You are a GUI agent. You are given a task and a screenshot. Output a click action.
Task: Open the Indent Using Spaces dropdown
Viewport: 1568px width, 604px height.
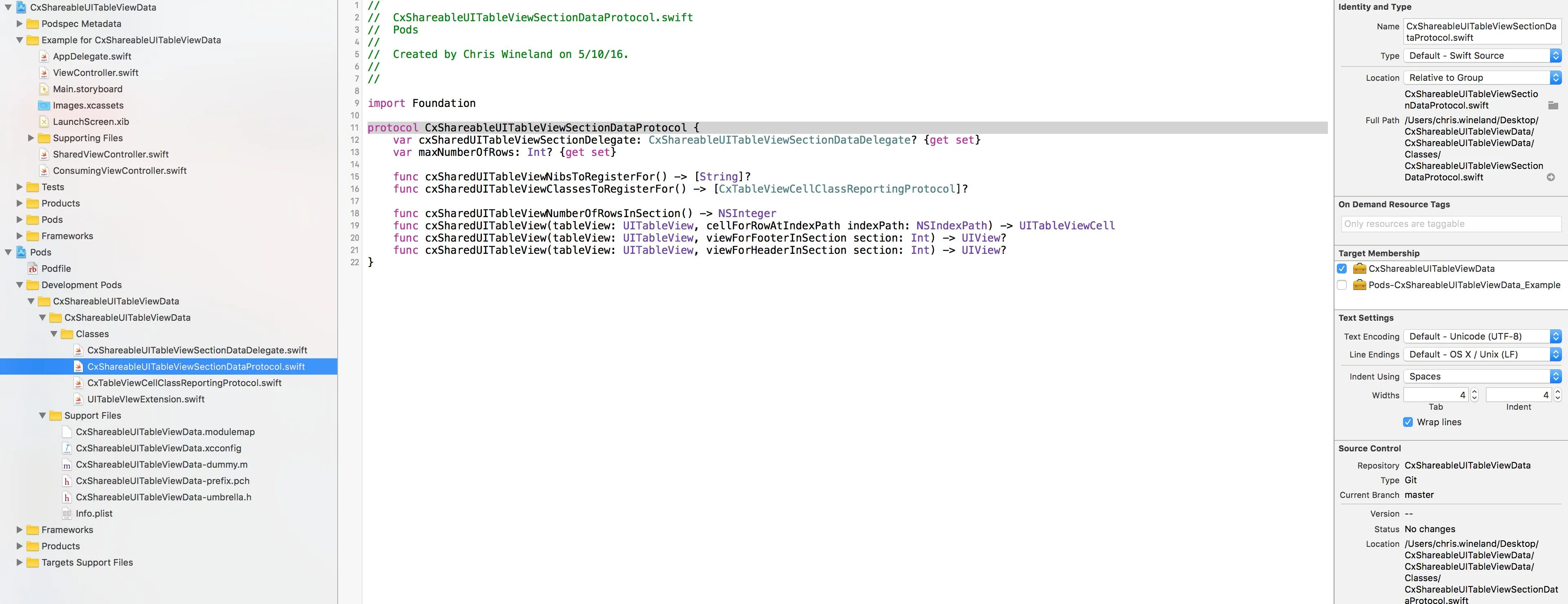tap(1481, 377)
